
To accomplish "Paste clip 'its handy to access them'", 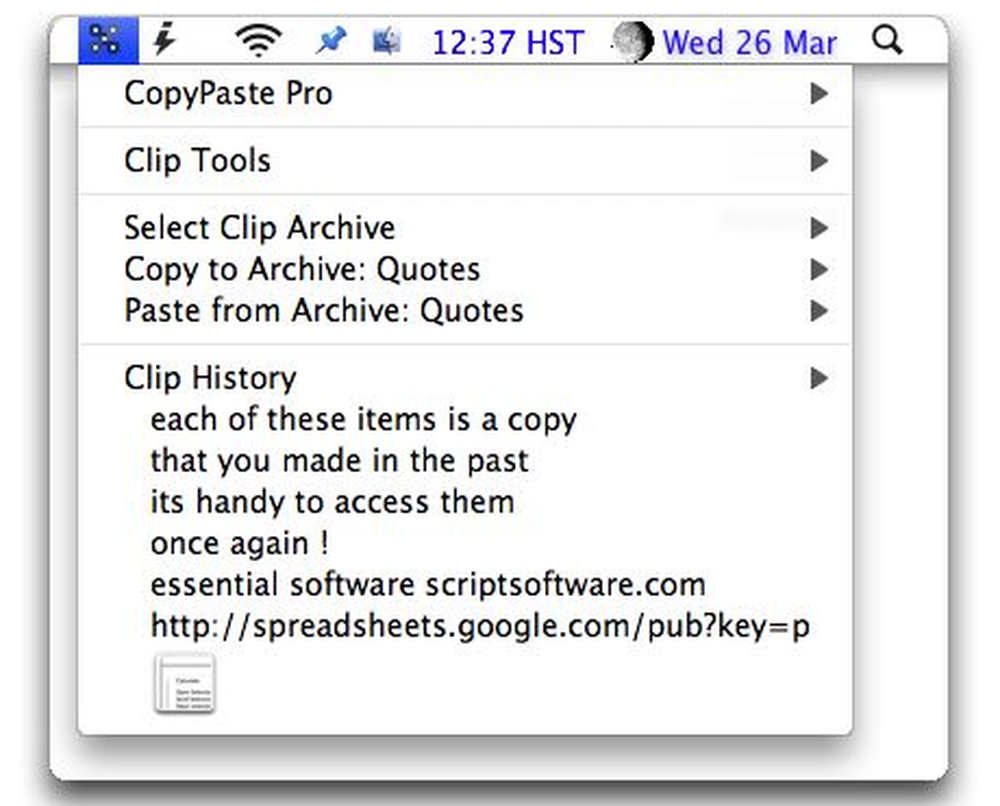I will point(465,502).
